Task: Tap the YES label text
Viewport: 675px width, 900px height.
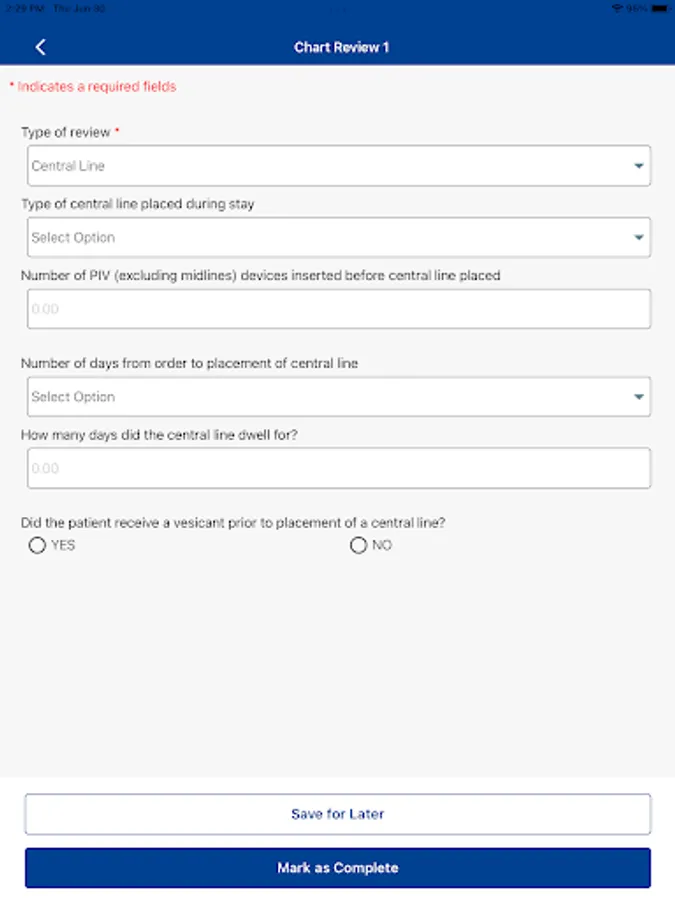Action: (x=63, y=545)
